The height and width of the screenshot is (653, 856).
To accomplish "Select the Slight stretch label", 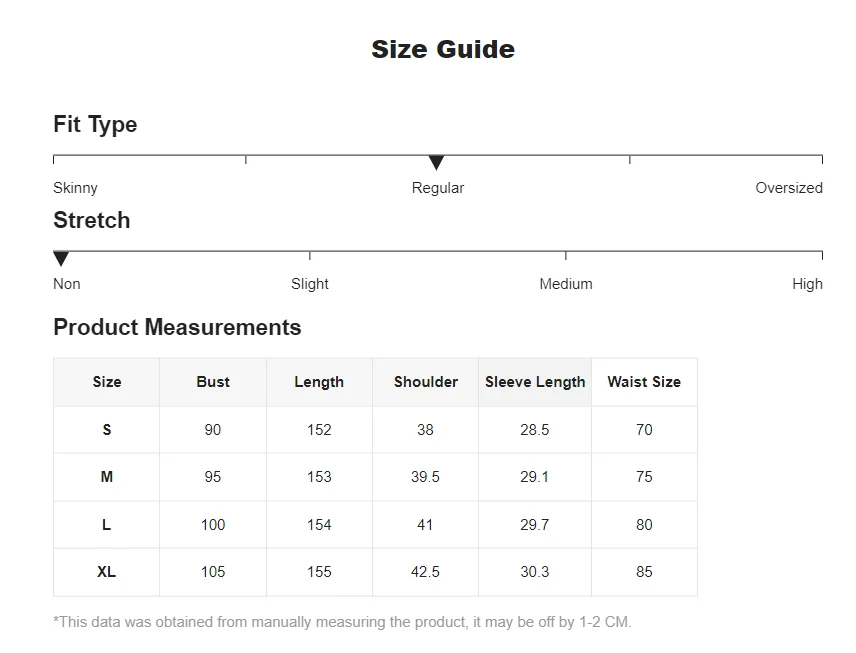I will click(310, 284).
